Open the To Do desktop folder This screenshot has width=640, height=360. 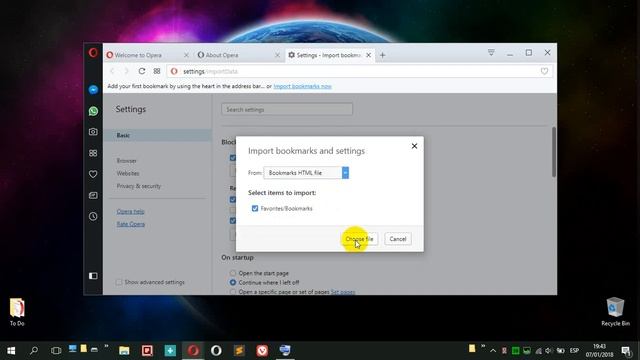(17, 312)
